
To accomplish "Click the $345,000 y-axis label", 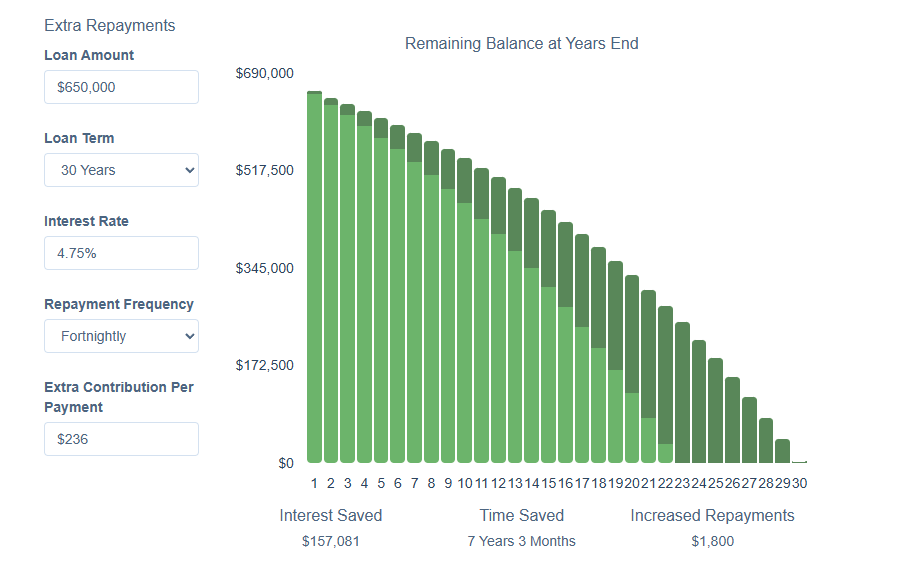I will [x=265, y=268].
